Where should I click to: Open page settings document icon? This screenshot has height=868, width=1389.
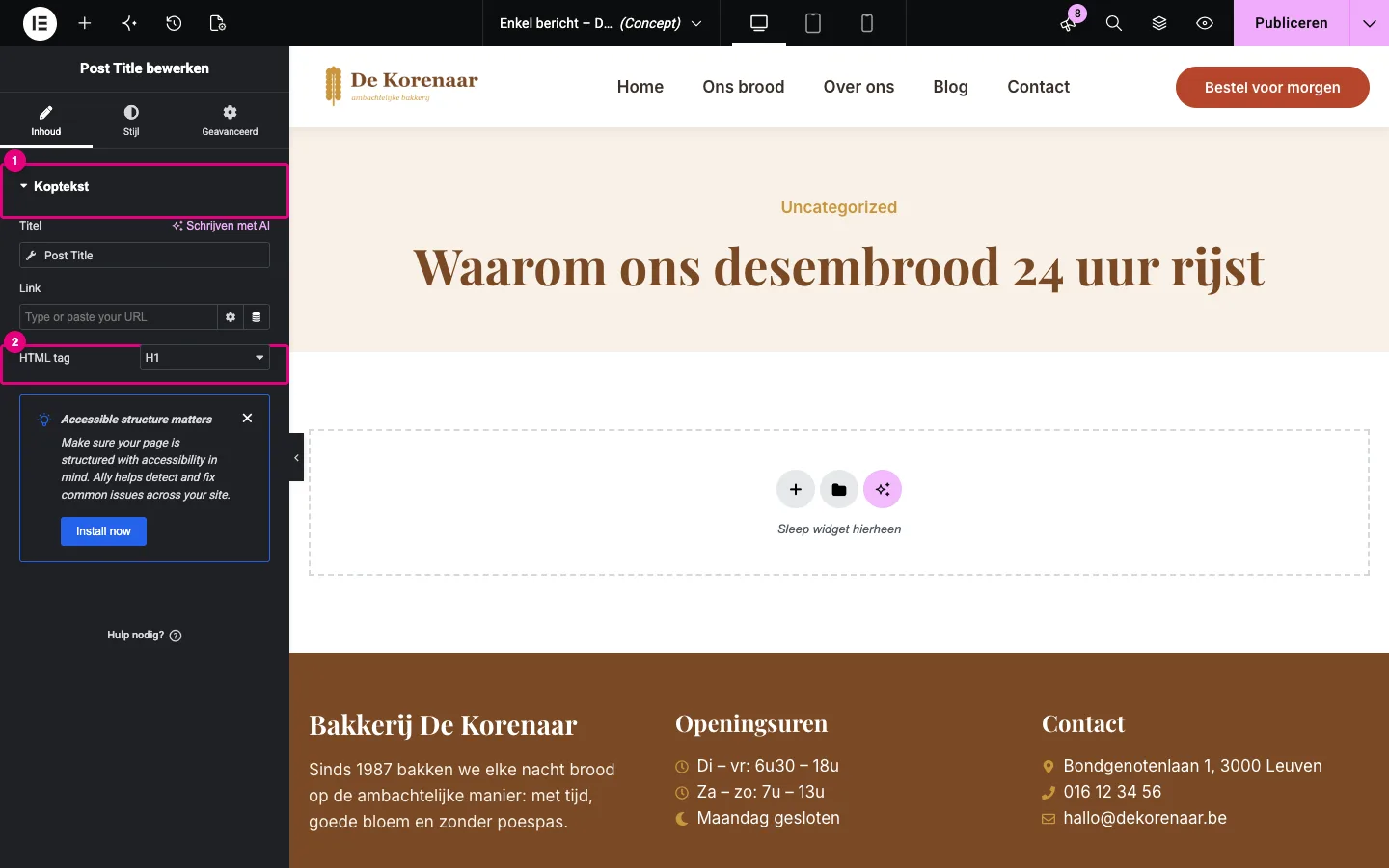click(x=218, y=23)
